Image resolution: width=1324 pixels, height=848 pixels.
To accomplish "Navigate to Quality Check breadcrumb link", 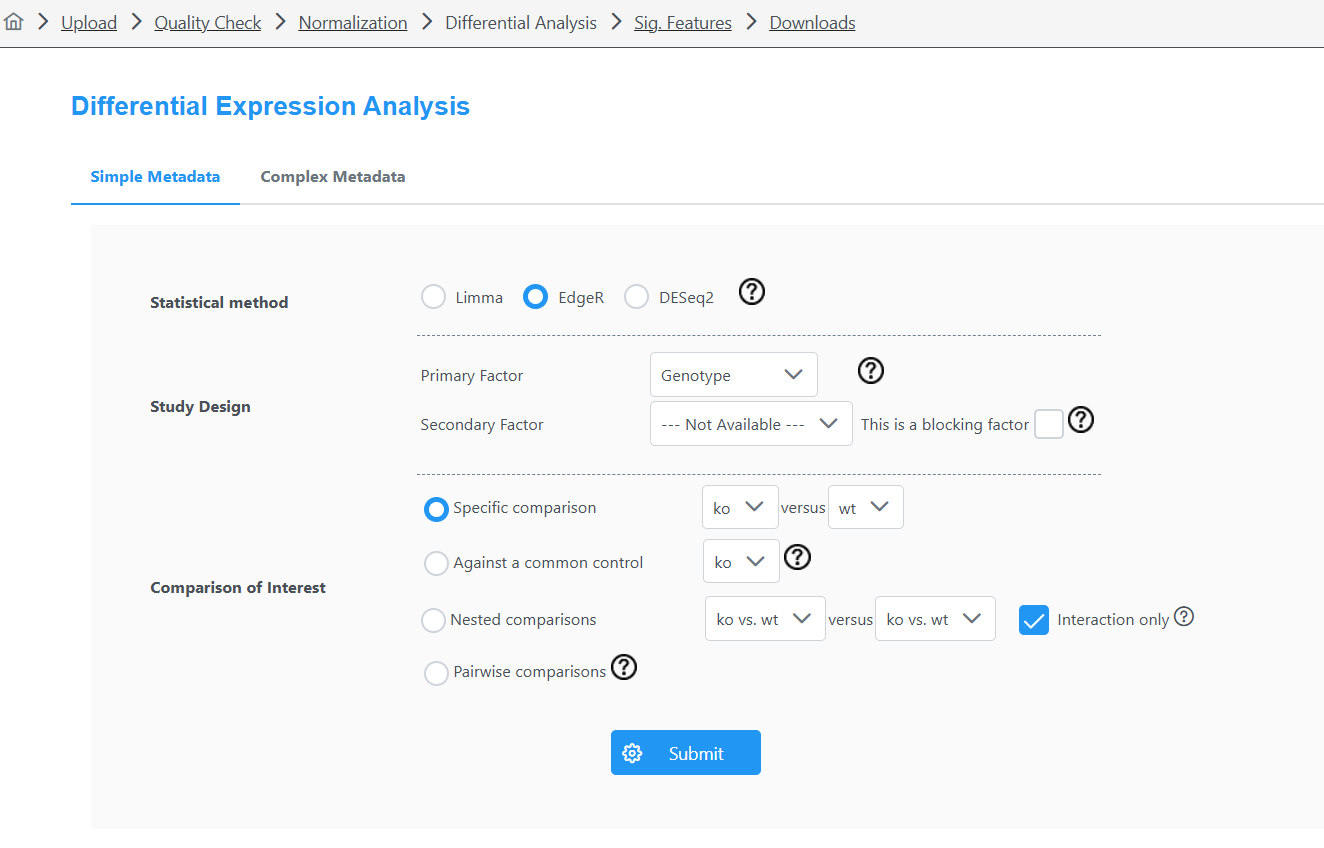I will 208,22.
